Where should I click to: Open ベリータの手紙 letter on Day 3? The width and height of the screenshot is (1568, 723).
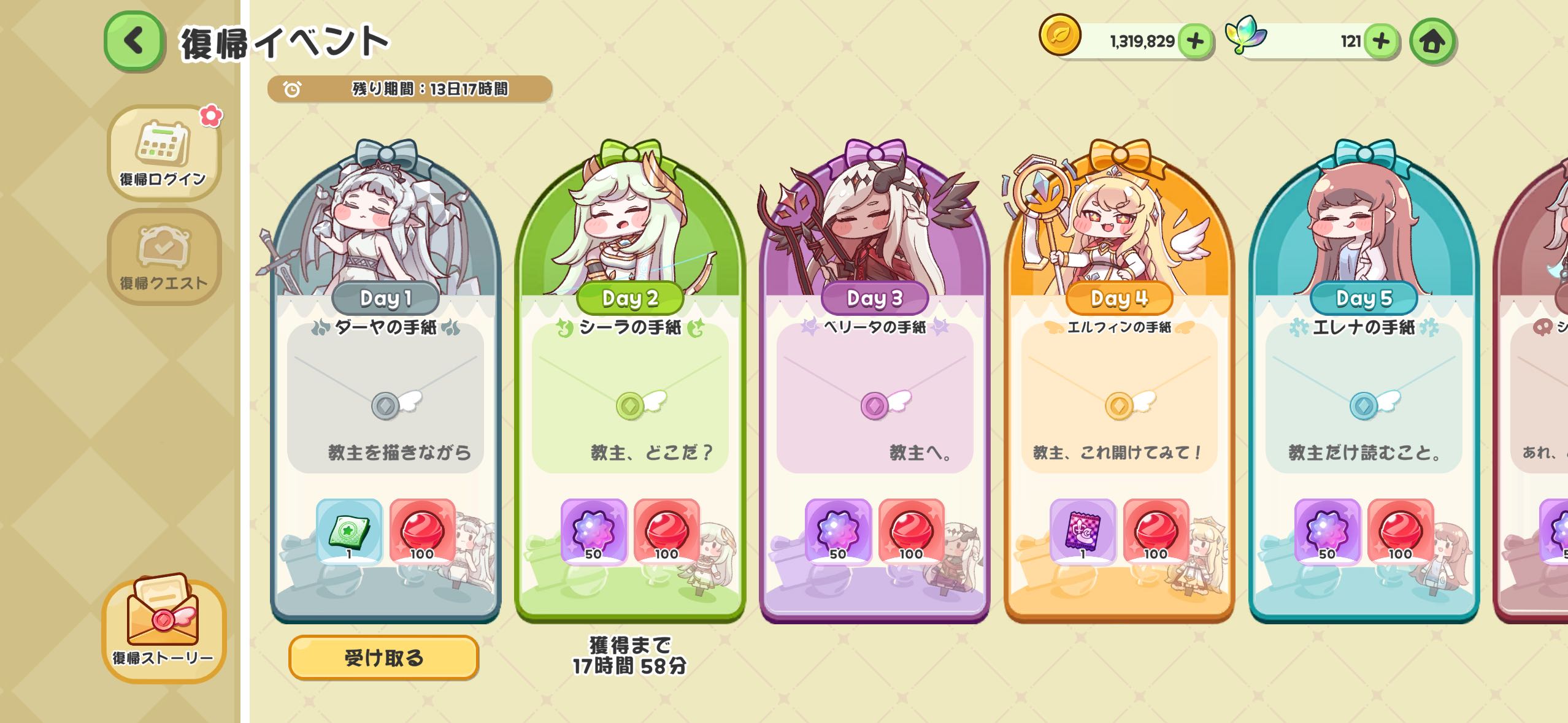click(x=875, y=399)
